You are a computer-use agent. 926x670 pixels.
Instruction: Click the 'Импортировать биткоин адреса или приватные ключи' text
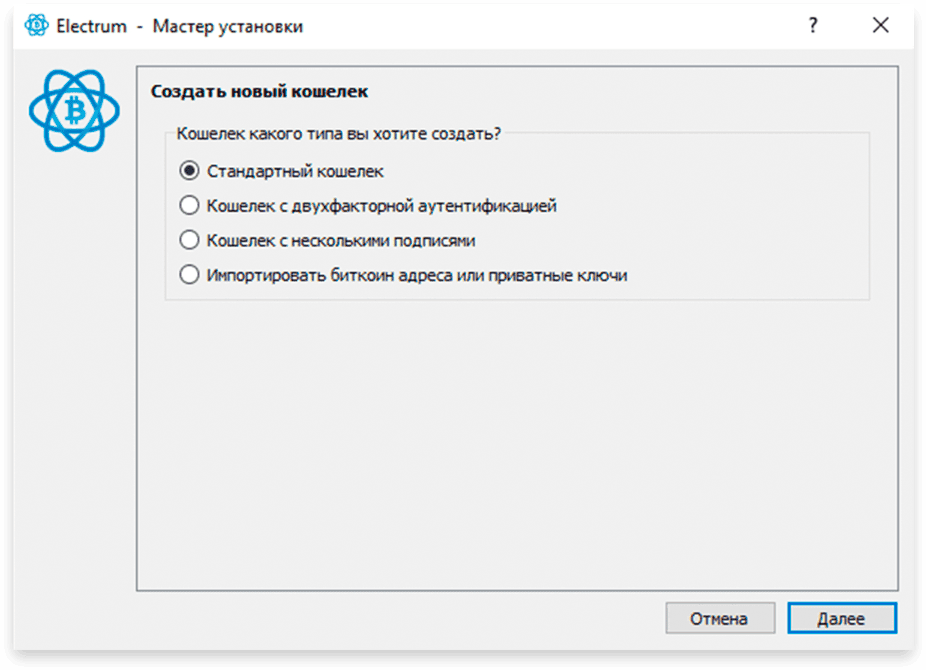[x=416, y=275]
